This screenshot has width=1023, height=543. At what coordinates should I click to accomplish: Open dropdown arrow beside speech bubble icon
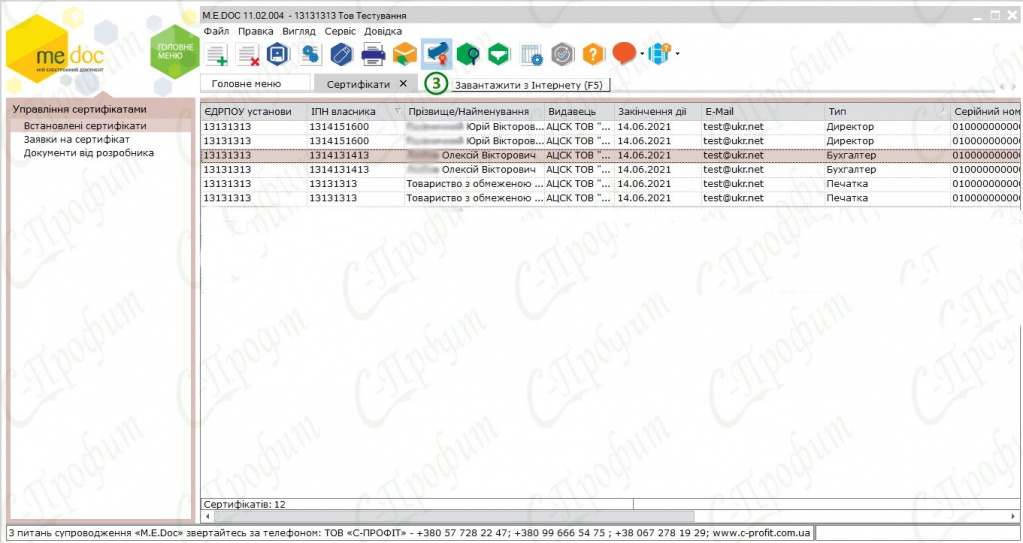pos(642,54)
